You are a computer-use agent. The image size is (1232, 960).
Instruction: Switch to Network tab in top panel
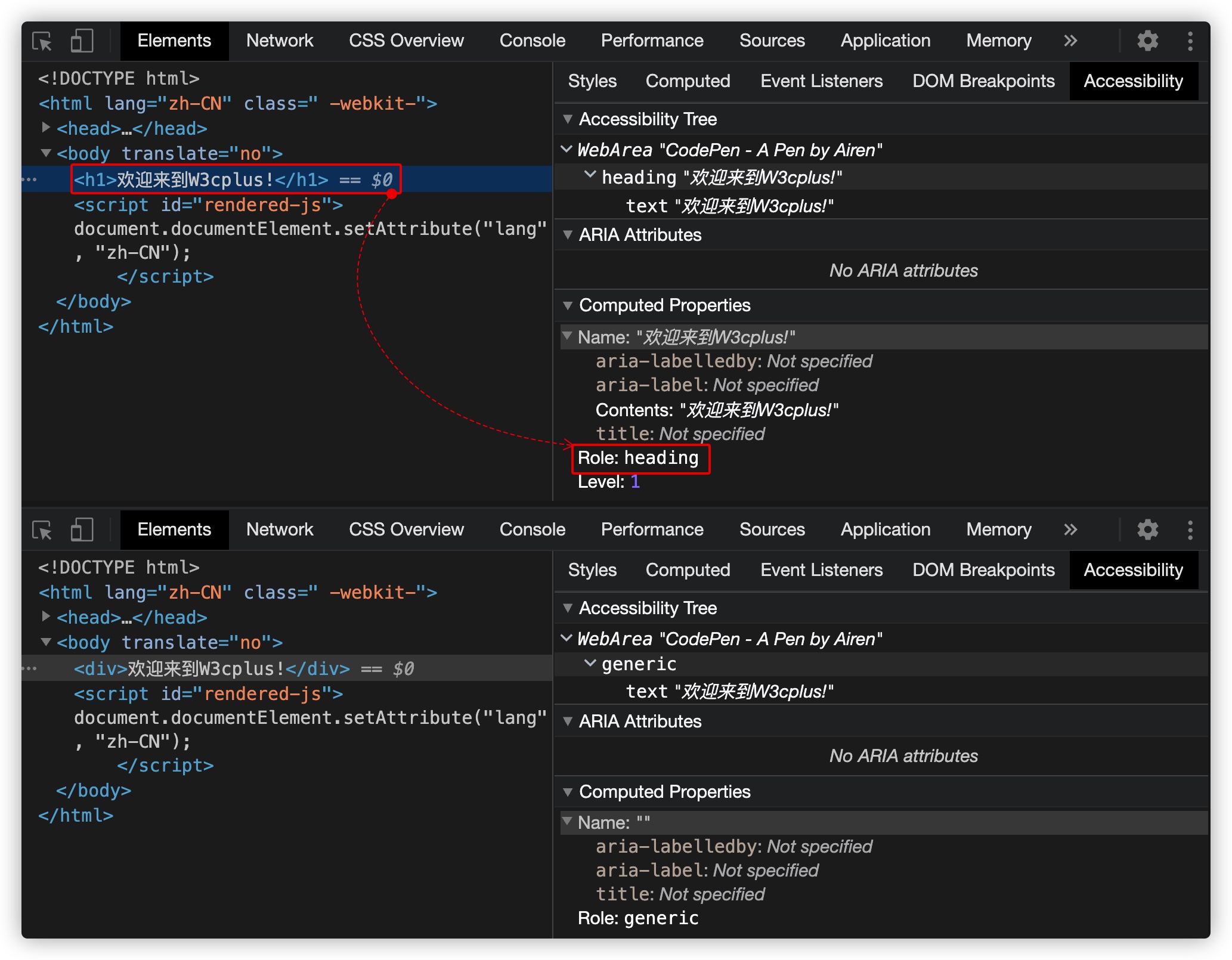coord(280,41)
